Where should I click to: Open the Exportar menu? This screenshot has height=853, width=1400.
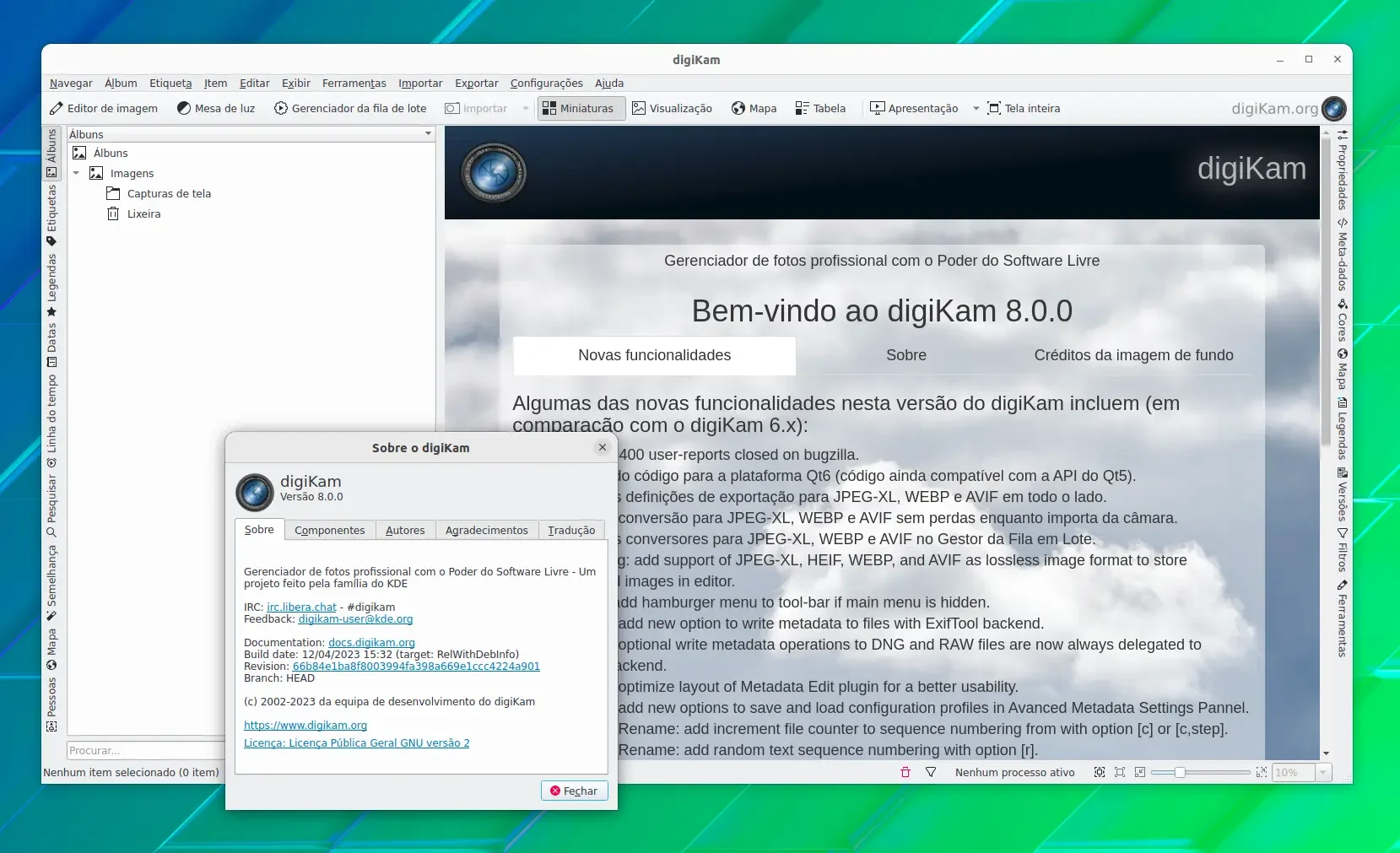pyautogui.click(x=477, y=83)
